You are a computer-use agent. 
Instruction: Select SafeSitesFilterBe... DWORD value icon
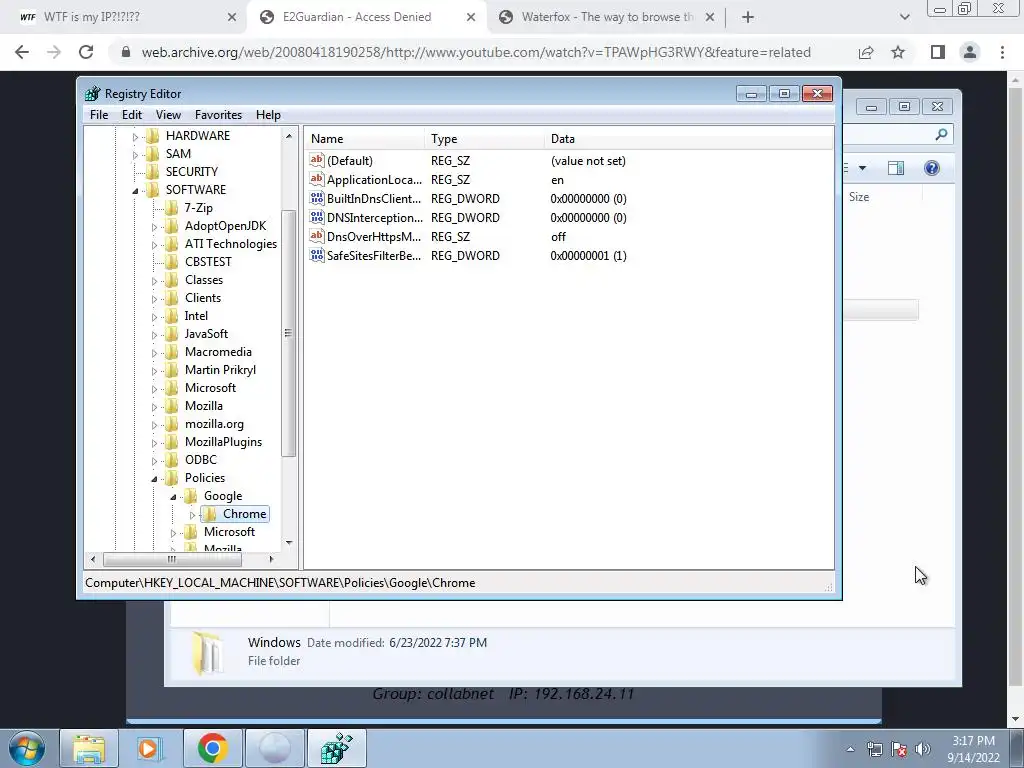pyautogui.click(x=317, y=255)
